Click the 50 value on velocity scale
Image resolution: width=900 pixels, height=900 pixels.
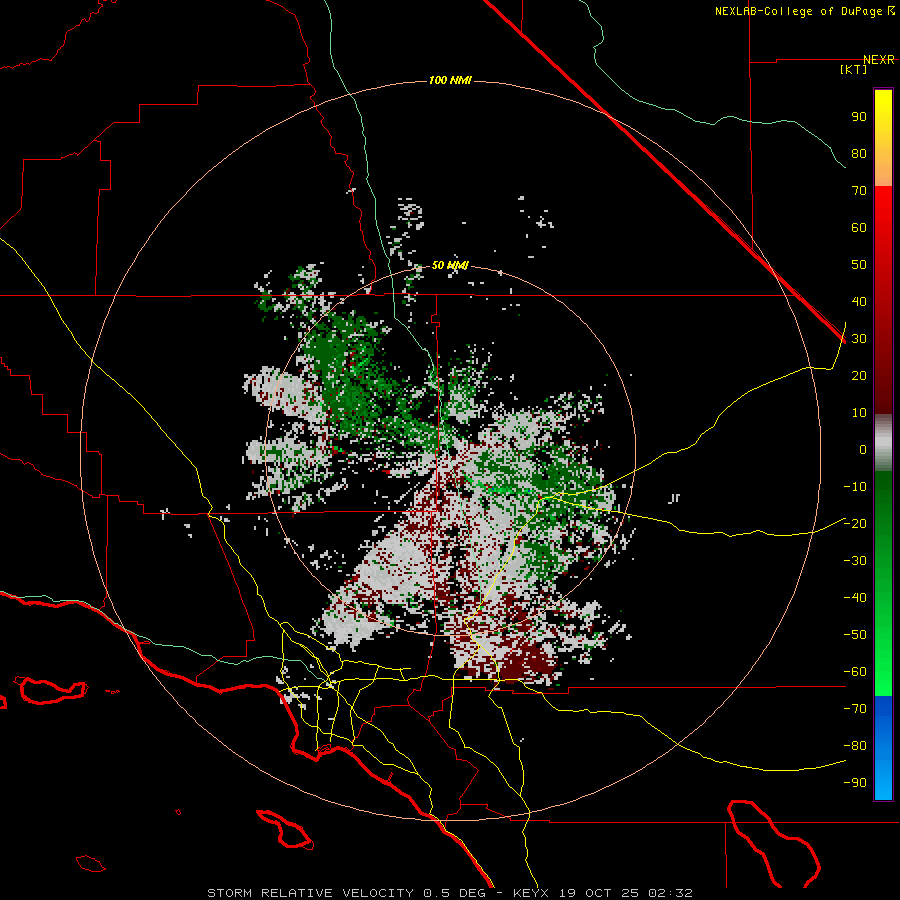(x=859, y=265)
